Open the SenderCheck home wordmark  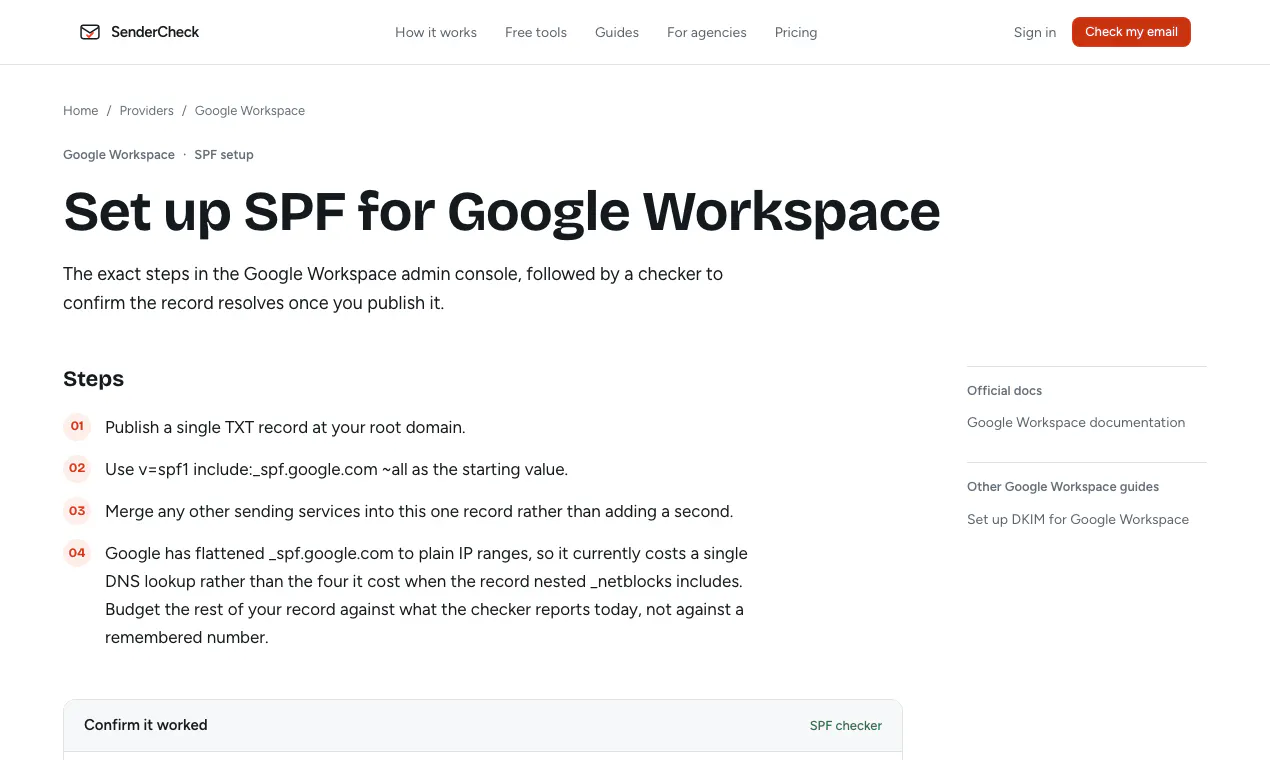pyautogui.click(x=155, y=32)
